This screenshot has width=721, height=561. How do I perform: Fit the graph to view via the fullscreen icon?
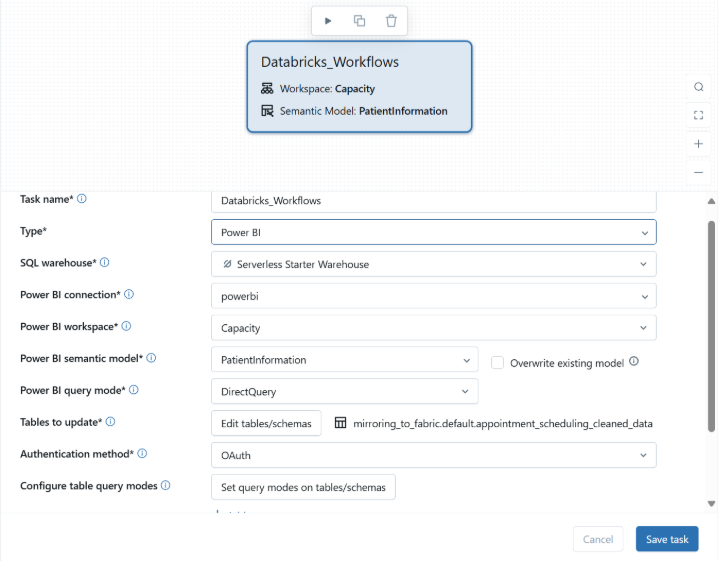tap(698, 115)
